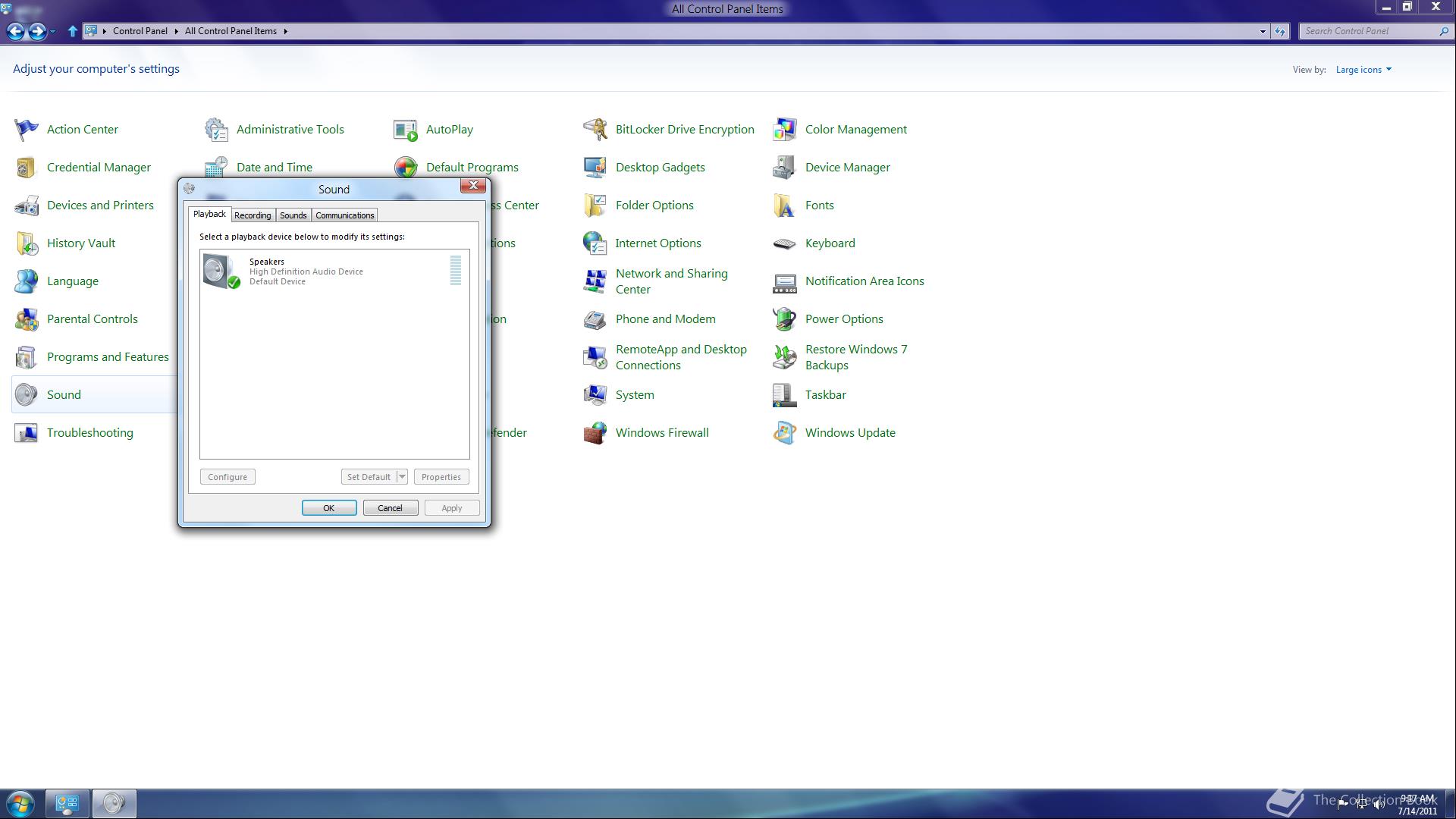
Task: Open the Action Center flag icon
Action: click(27, 130)
